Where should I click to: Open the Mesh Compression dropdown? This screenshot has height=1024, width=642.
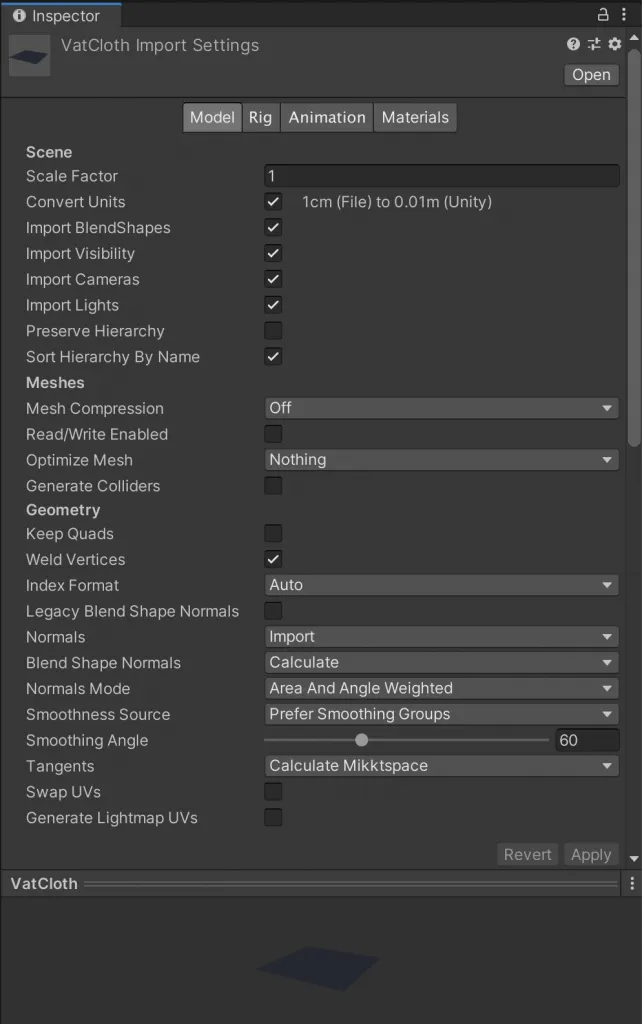441,408
